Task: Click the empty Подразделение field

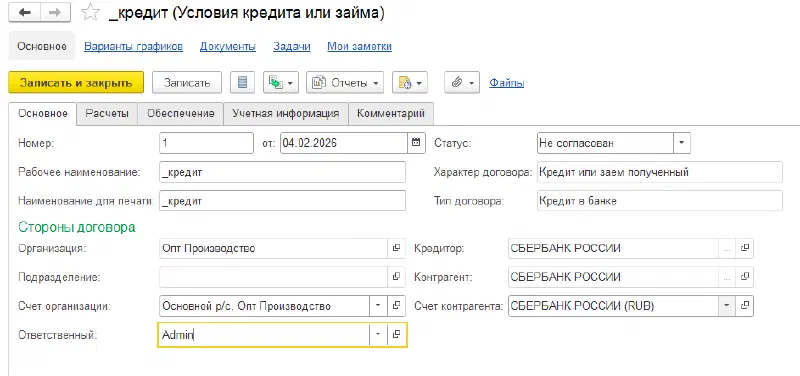Action: [273, 277]
